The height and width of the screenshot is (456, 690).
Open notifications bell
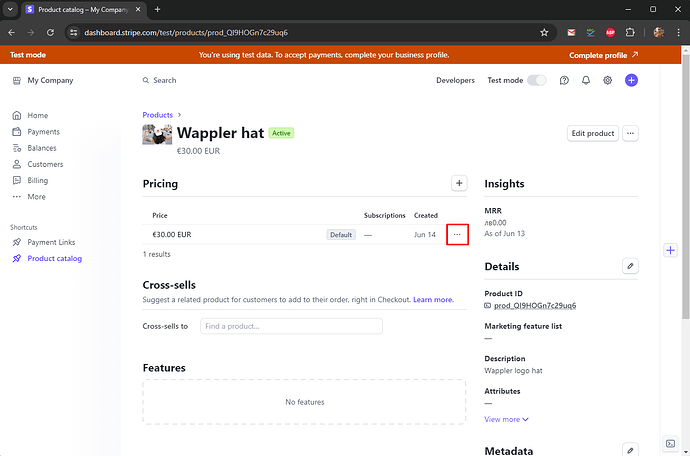click(x=586, y=81)
